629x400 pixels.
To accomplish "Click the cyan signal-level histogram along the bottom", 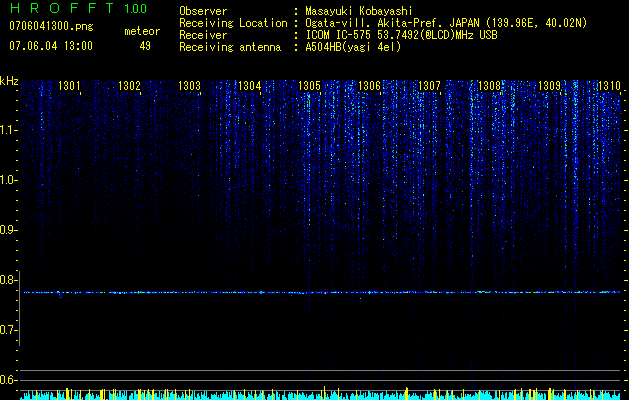I will tap(320, 395).
